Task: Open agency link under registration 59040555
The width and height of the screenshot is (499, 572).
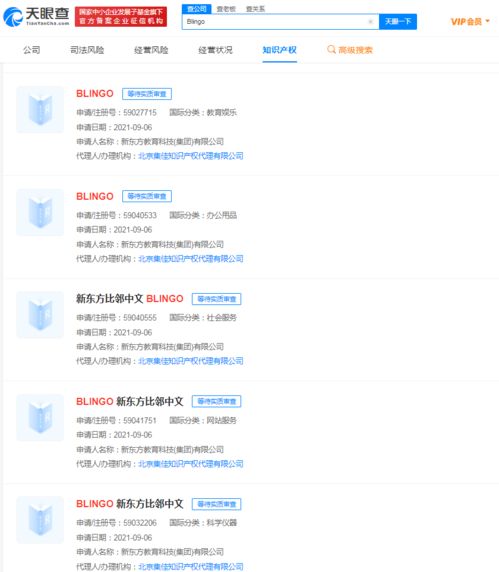Action: pos(191,361)
